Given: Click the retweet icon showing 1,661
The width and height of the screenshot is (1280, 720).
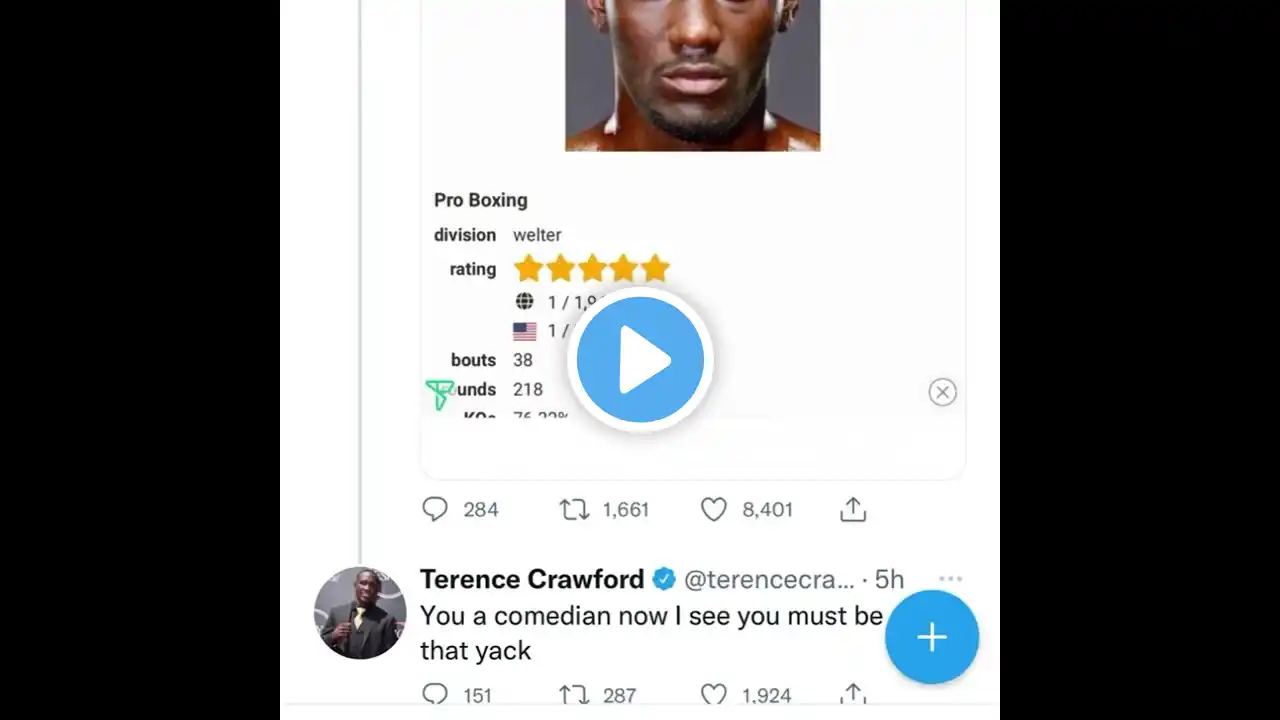Looking at the screenshot, I should click(x=574, y=510).
